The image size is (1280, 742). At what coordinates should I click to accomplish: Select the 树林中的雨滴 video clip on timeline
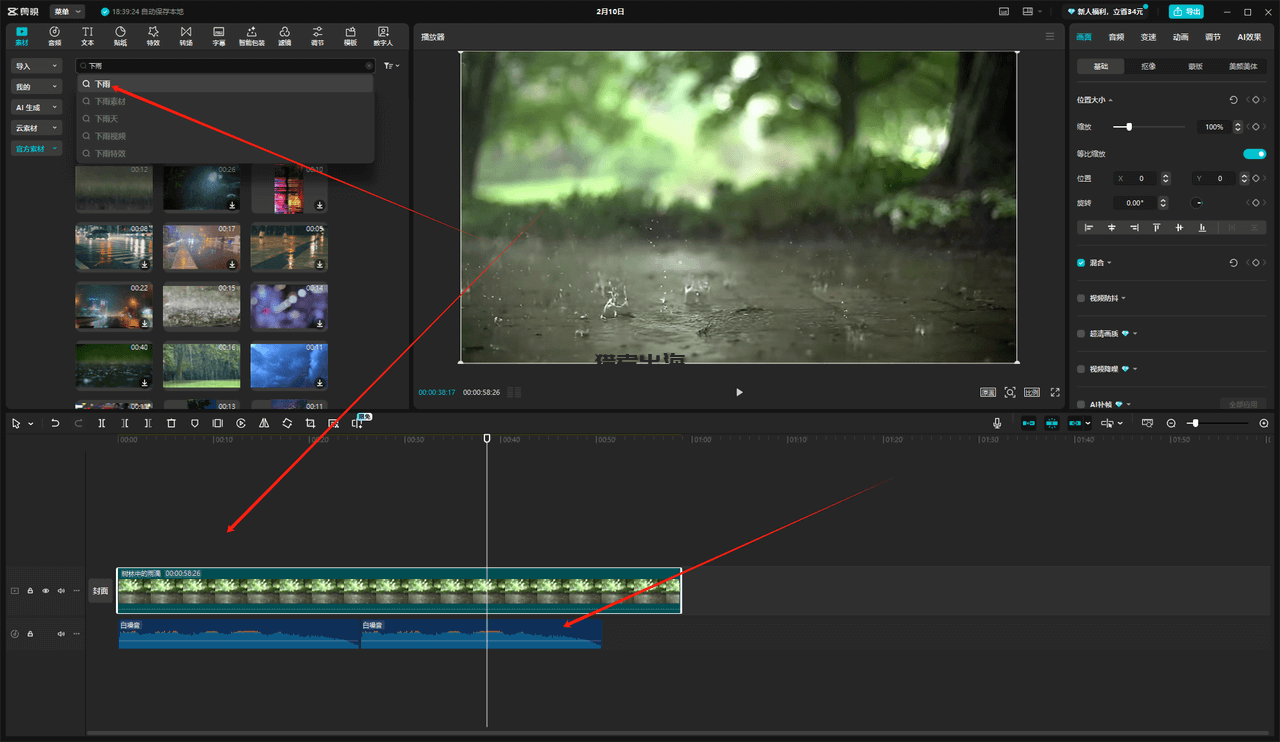click(x=399, y=591)
